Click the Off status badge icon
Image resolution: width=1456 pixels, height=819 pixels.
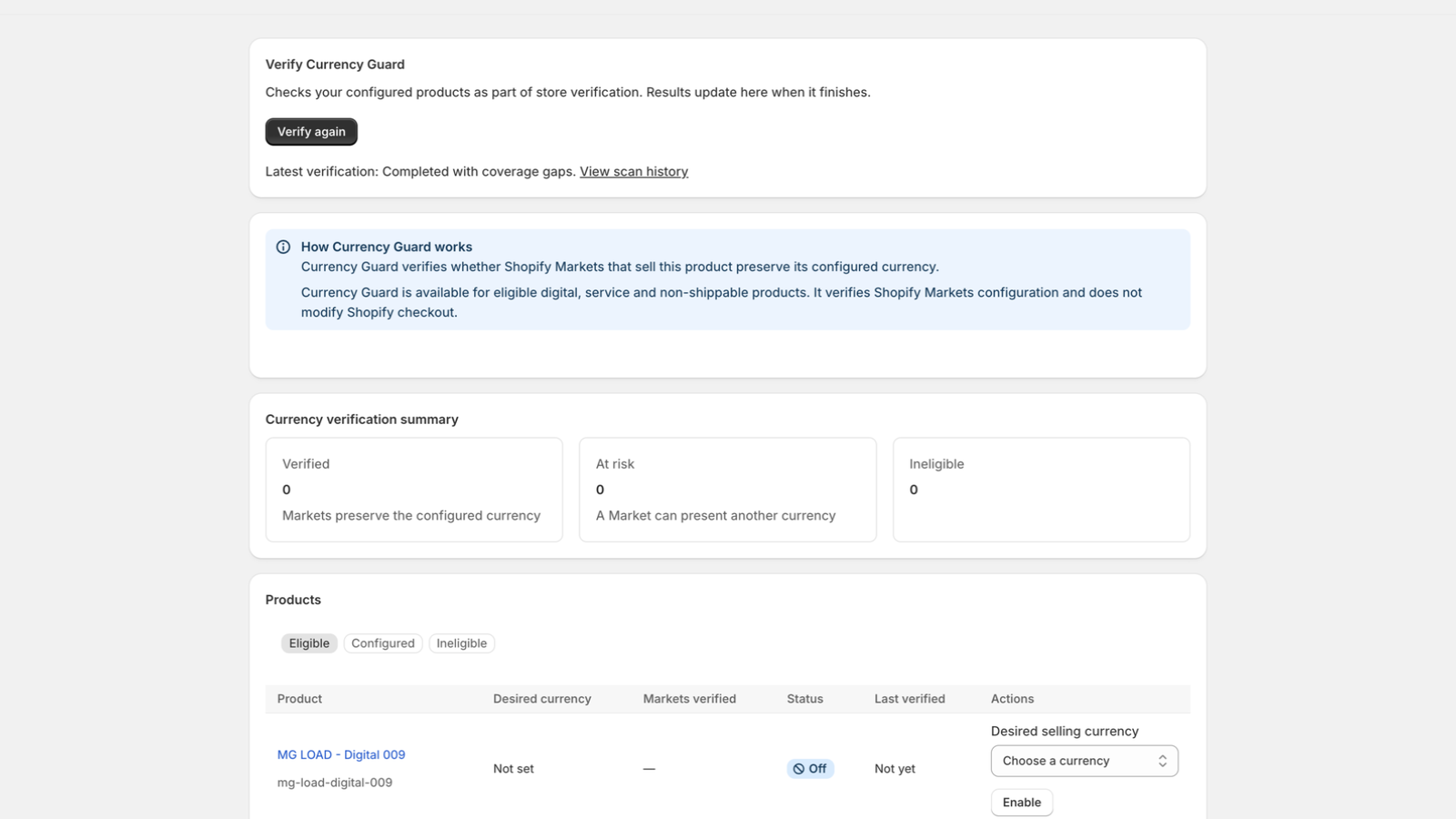coord(799,769)
